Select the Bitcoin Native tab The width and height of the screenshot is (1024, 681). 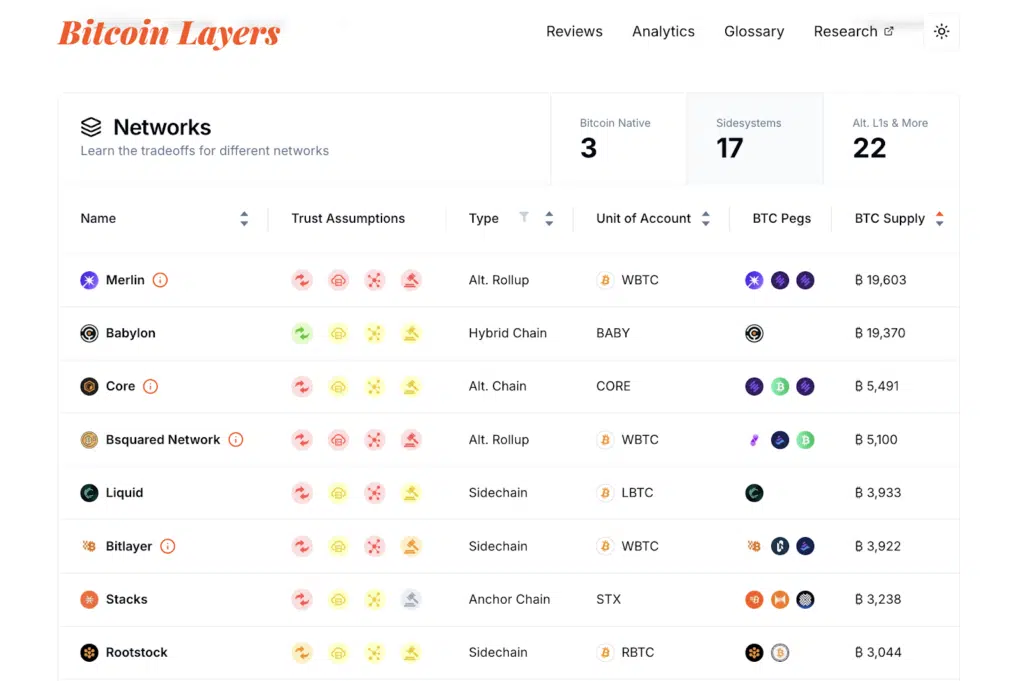click(x=618, y=138)
